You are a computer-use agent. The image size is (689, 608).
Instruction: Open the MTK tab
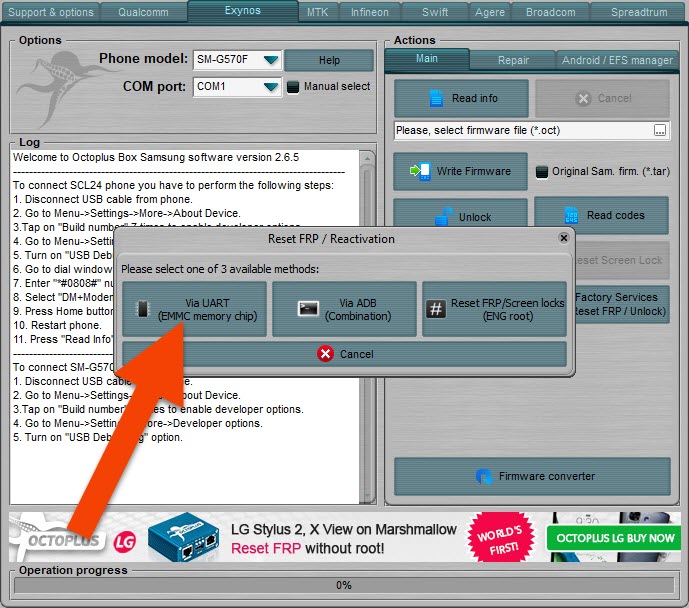pyautogui.click(x=317, y=12)
